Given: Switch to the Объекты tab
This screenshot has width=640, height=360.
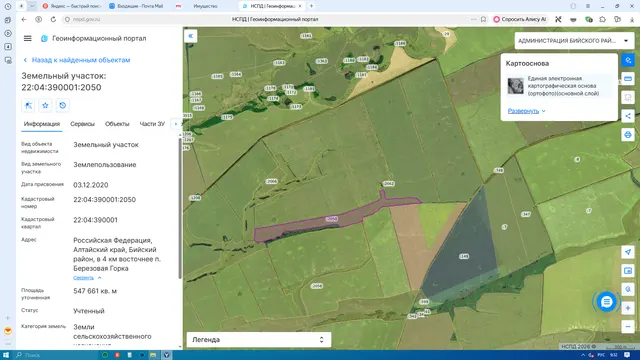Looking at the screenshot, I should [117, 124].
